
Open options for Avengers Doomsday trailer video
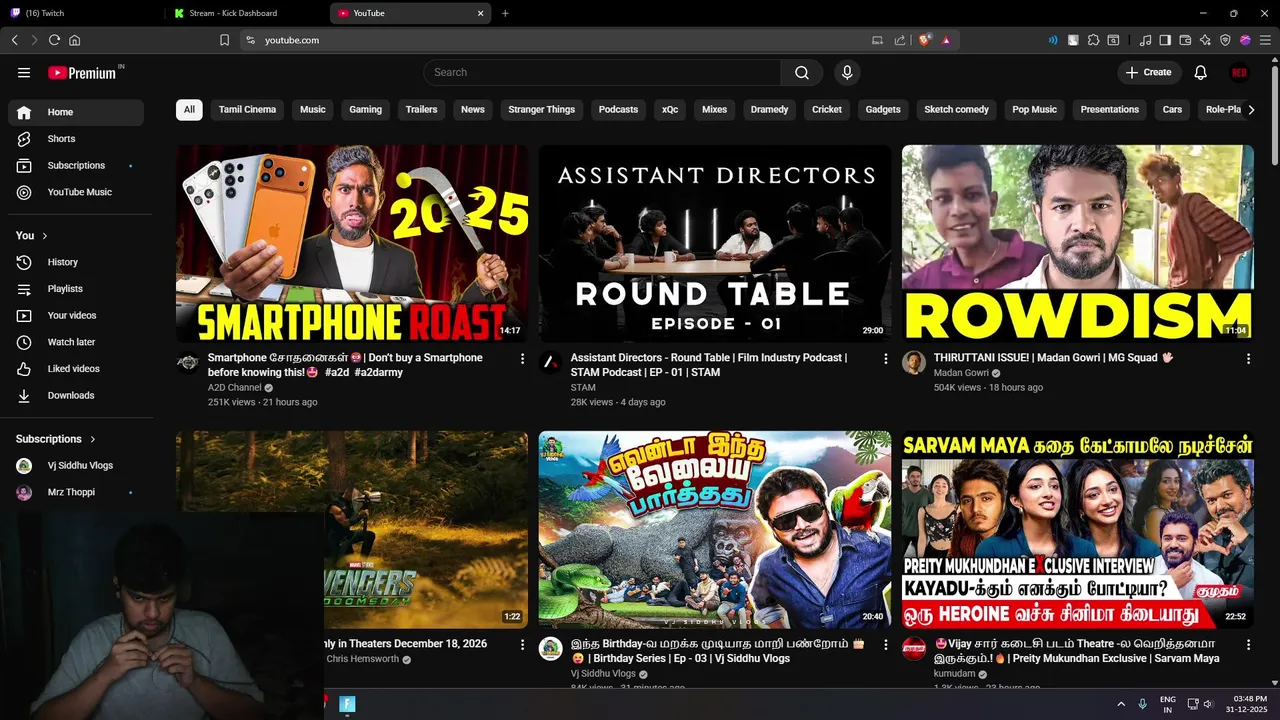click(522, 645)
